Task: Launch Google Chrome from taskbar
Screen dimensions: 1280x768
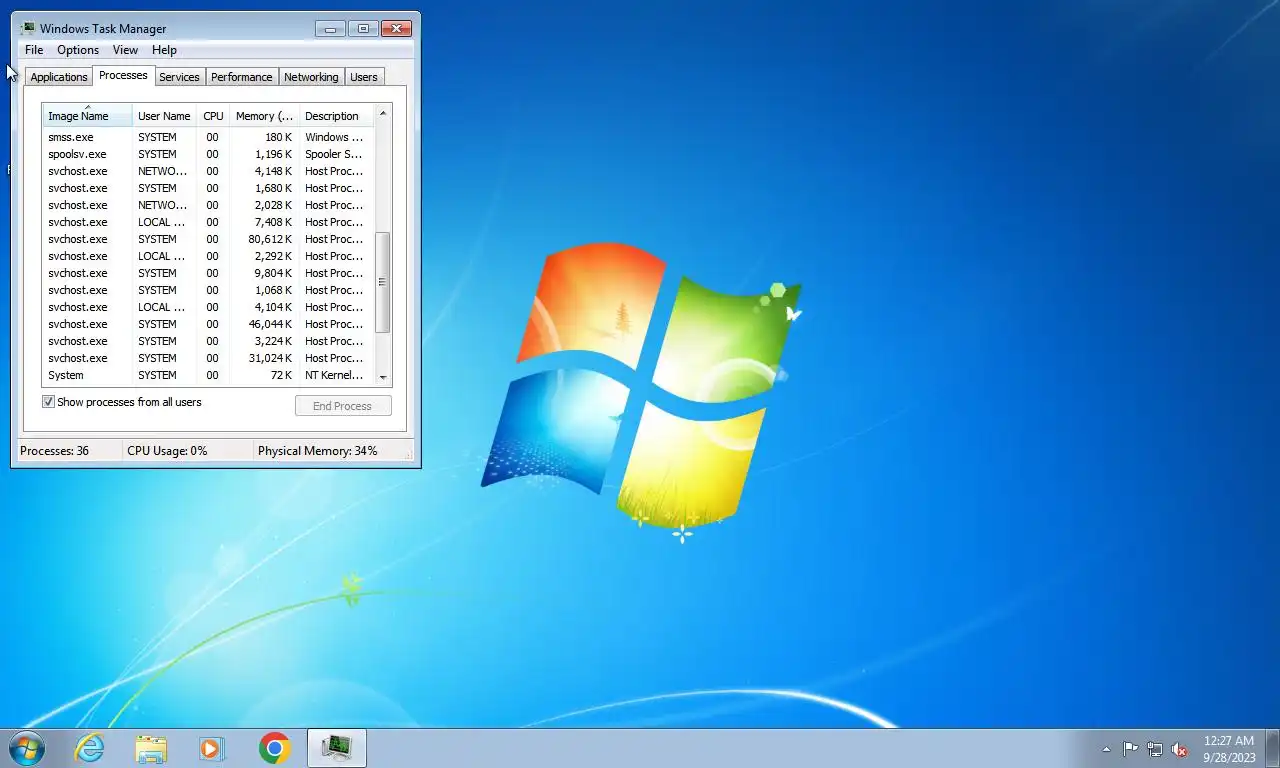Action: [274, 748]
